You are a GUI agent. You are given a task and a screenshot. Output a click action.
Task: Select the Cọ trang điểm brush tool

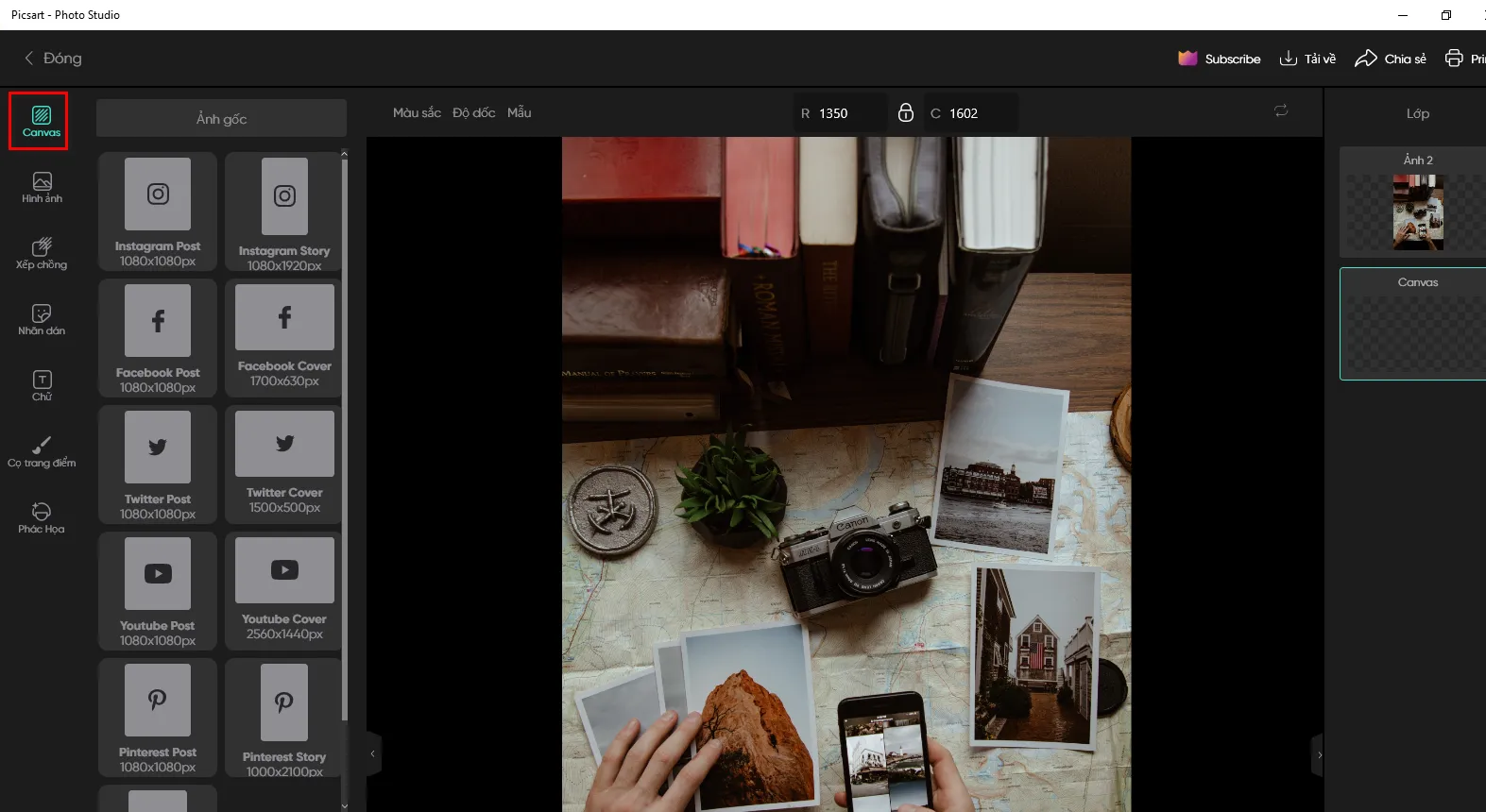tap(42, 451)
